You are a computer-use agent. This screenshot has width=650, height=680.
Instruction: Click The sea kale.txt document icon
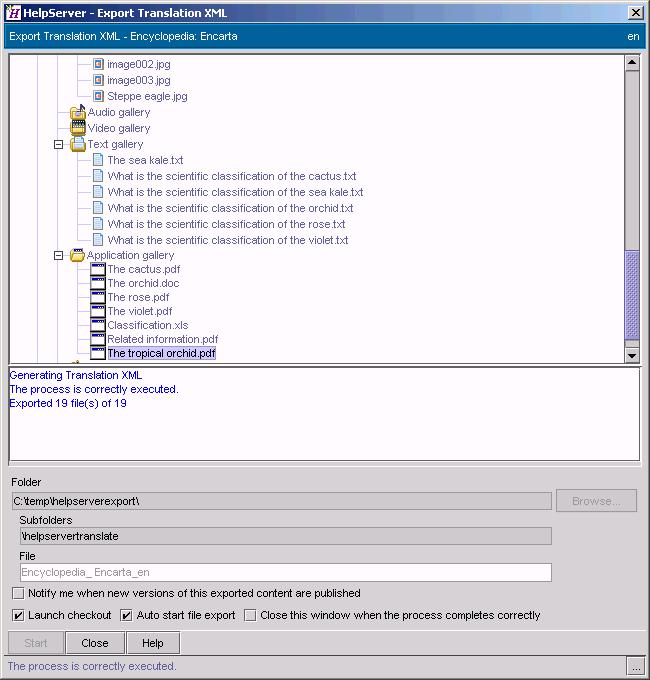point(98,160)
